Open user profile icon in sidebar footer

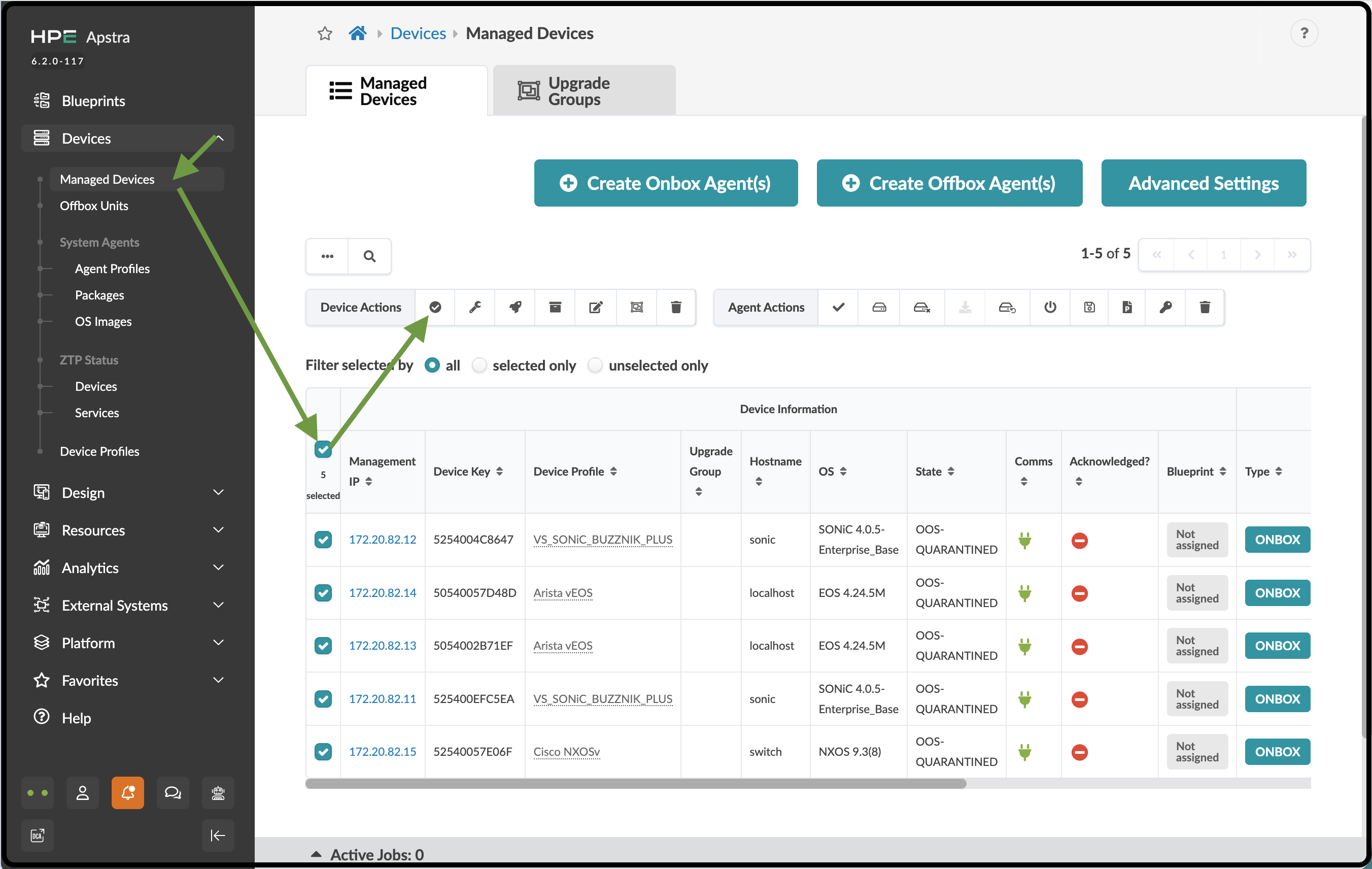(x=83, y=793)
